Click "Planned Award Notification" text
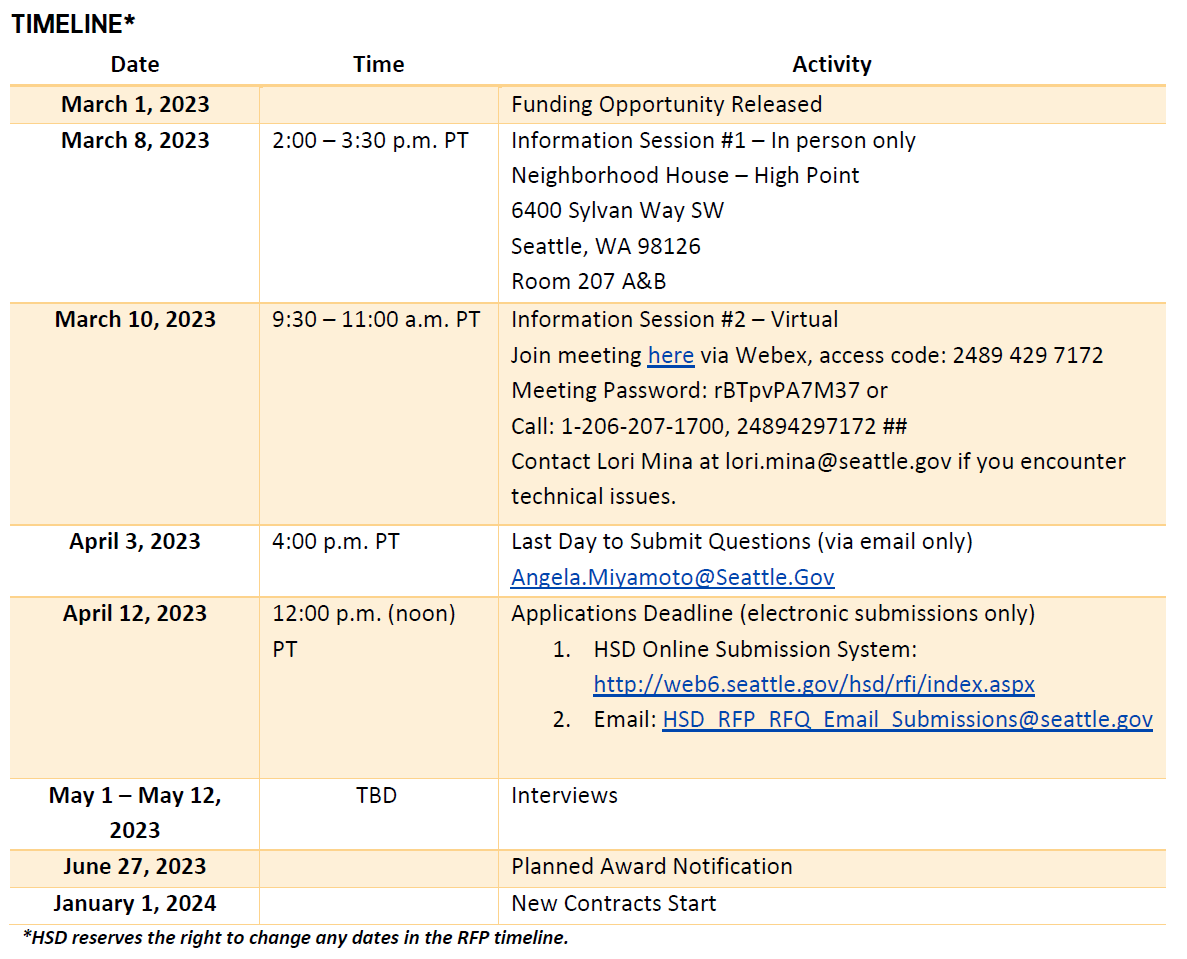 (651, 867)
